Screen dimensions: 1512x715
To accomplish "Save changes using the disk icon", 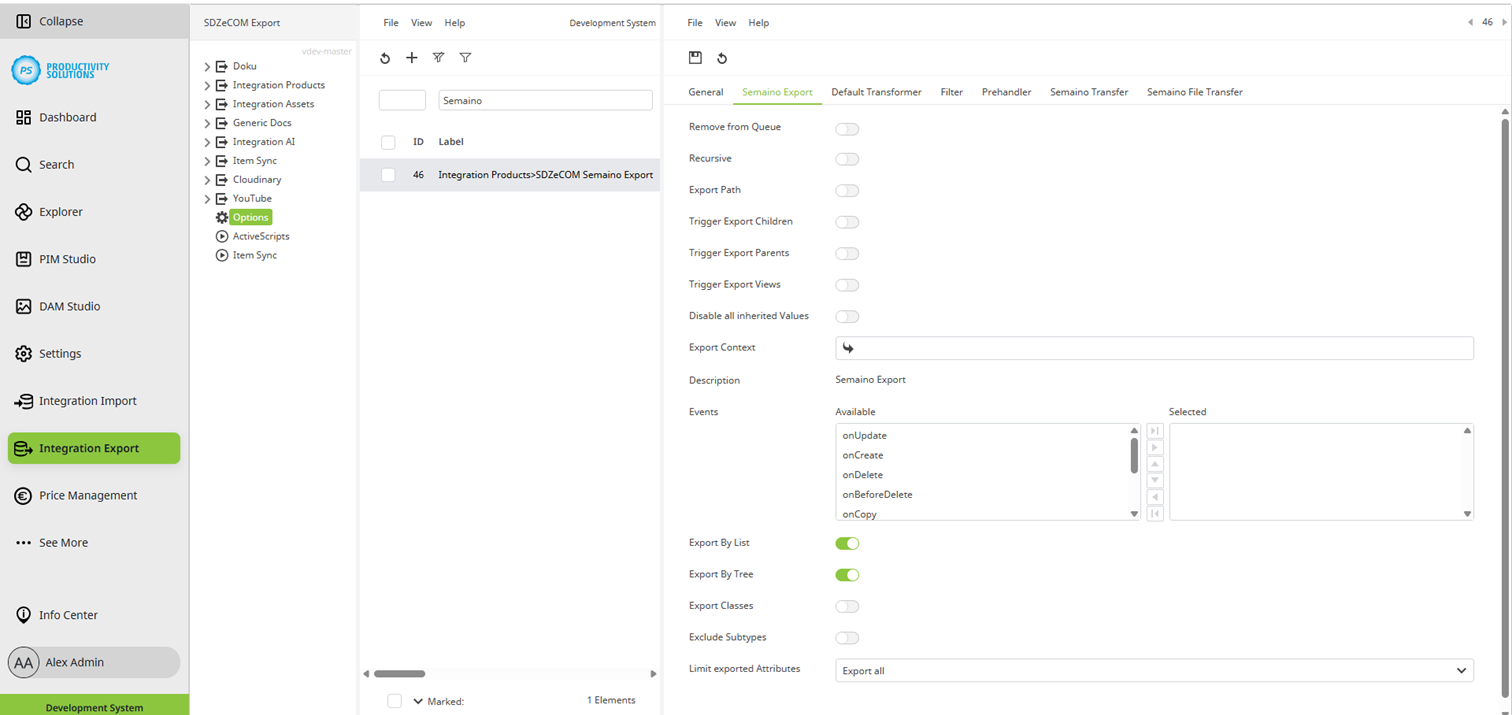I will pyautogui.click(x=695, y=57).
